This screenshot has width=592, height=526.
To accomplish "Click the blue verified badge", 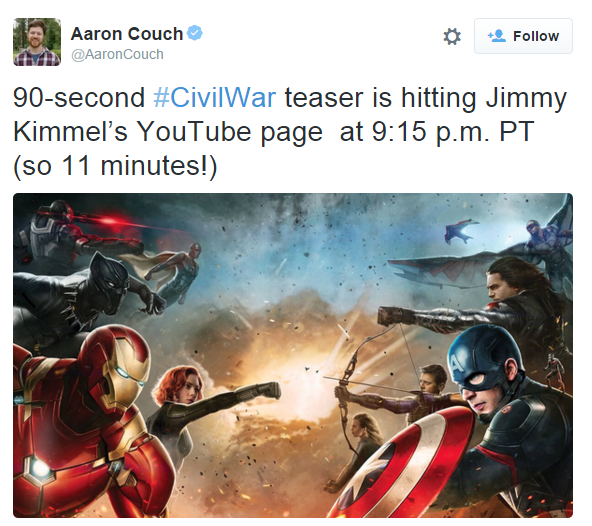I will [195, 33].
